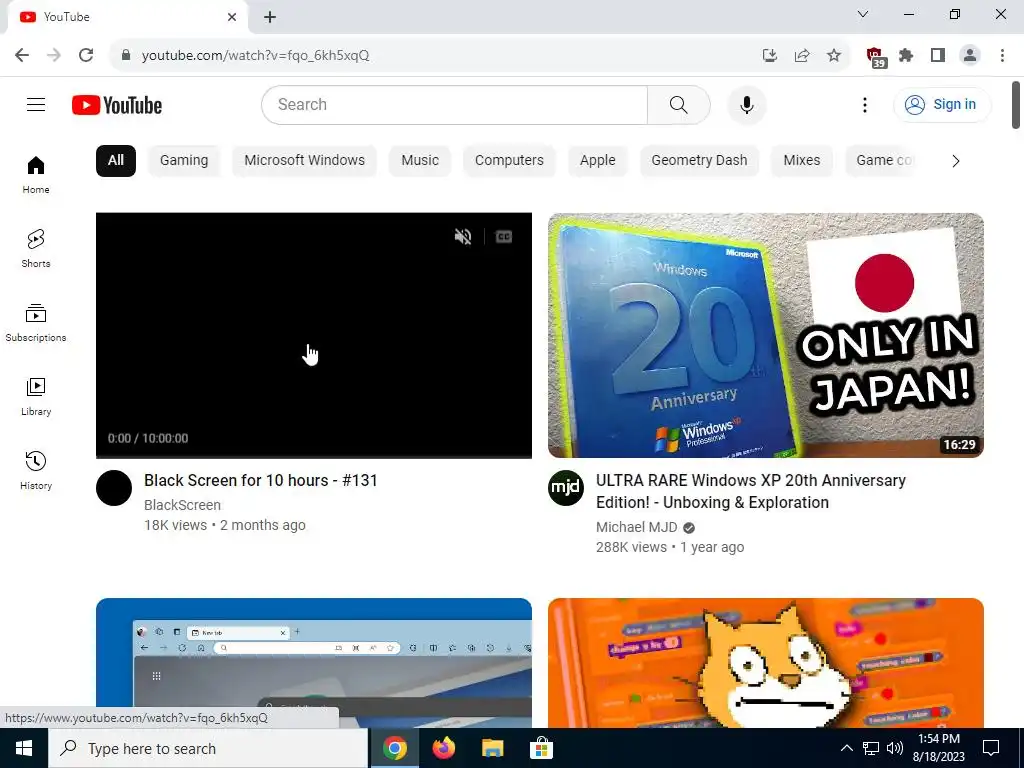This screenshot has width=1024, height=768.
Task: Click the BlackScreen channel avatar
Action: (x=114, y=488)
